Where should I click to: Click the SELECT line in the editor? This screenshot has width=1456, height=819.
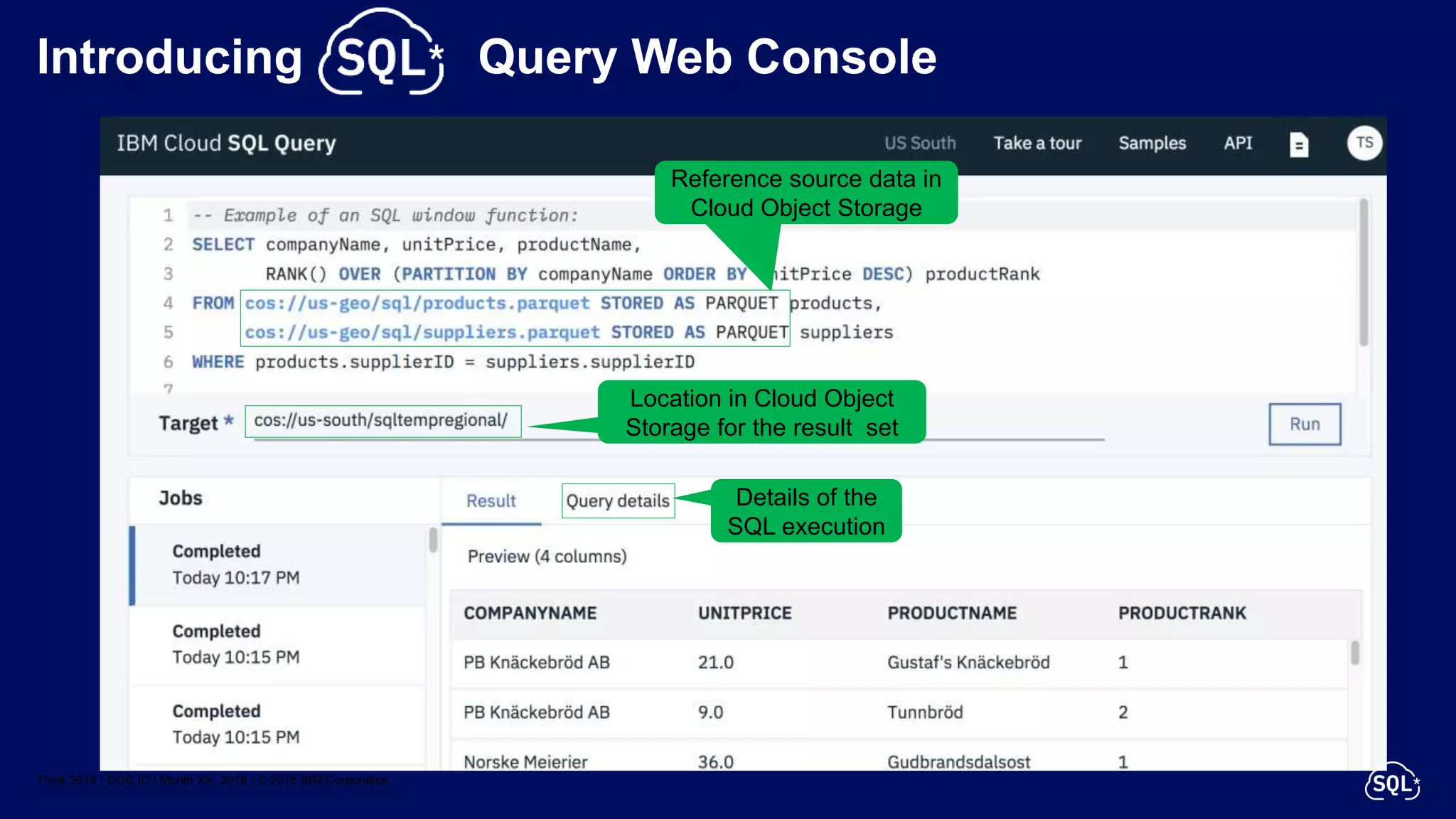click(417, 245)
